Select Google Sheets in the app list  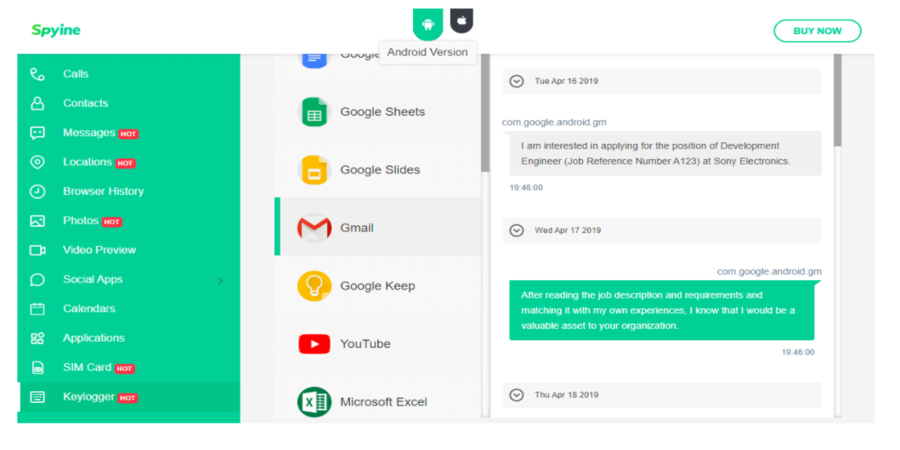pyautogui.click(x=378, y=112)
